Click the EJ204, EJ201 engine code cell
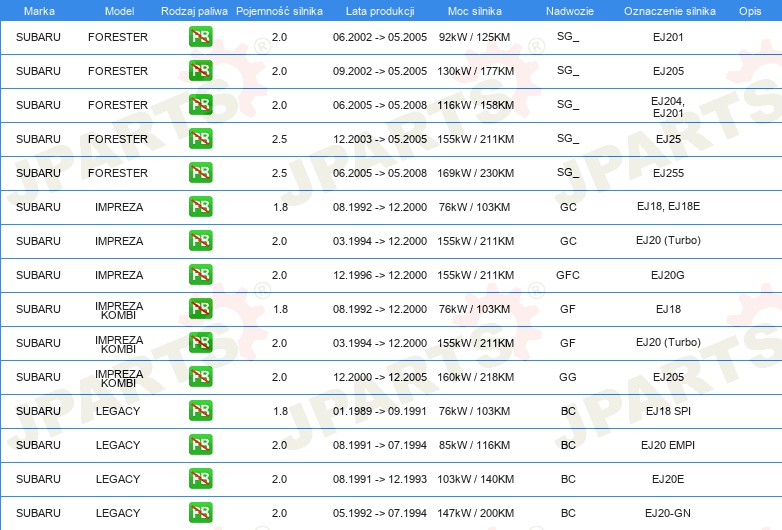The height and width of the screenshot is (530, 782). click(x=667, y=106)
